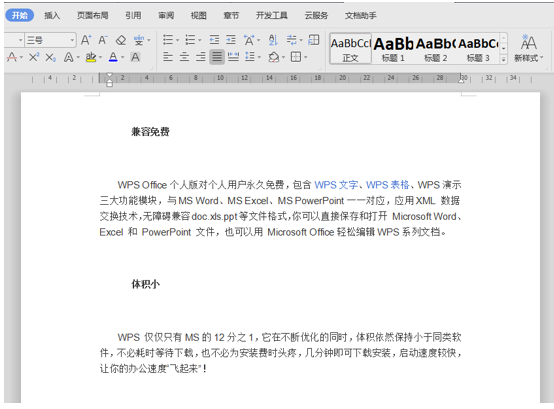The width and height of the screenshot is (554, 409).
Task: Switch to 开始 tab
Action: point(20,15)
